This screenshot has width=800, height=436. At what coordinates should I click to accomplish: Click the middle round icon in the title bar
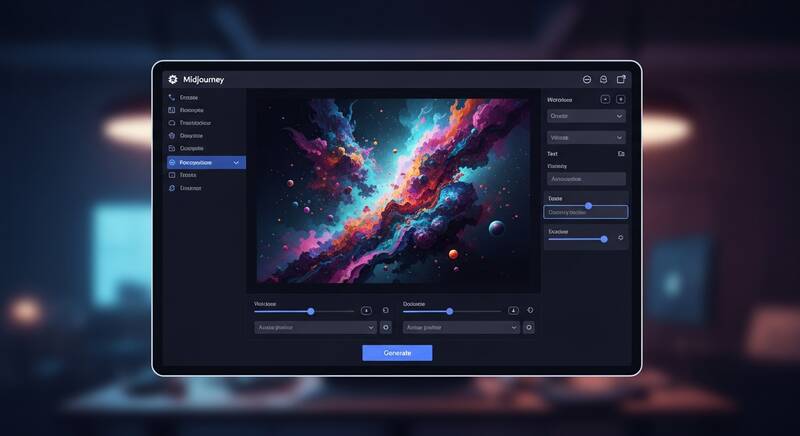point(604,80)
